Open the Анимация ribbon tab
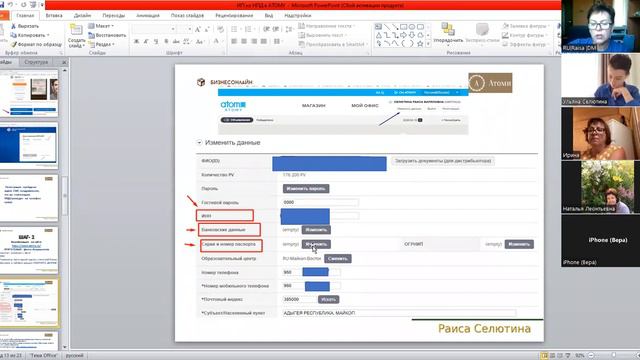 (x=148, y=16)
